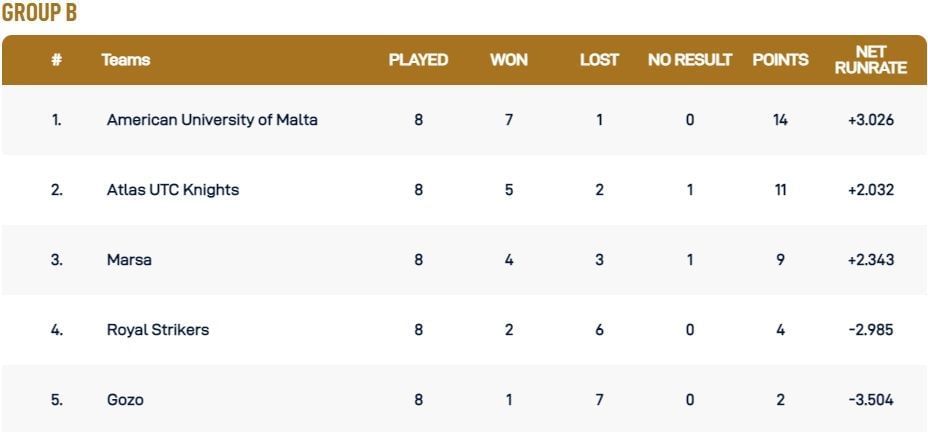Click the # rank column header
The image size is (928, 432).
[57, 60]
